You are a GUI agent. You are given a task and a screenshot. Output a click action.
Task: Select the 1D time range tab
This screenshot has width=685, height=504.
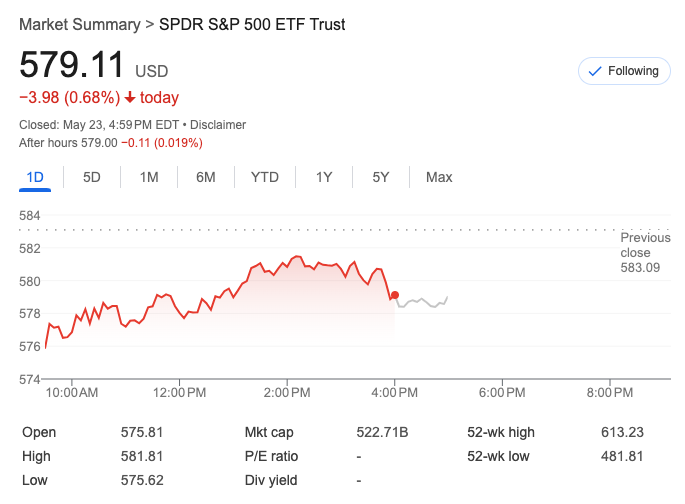[35, 177]
